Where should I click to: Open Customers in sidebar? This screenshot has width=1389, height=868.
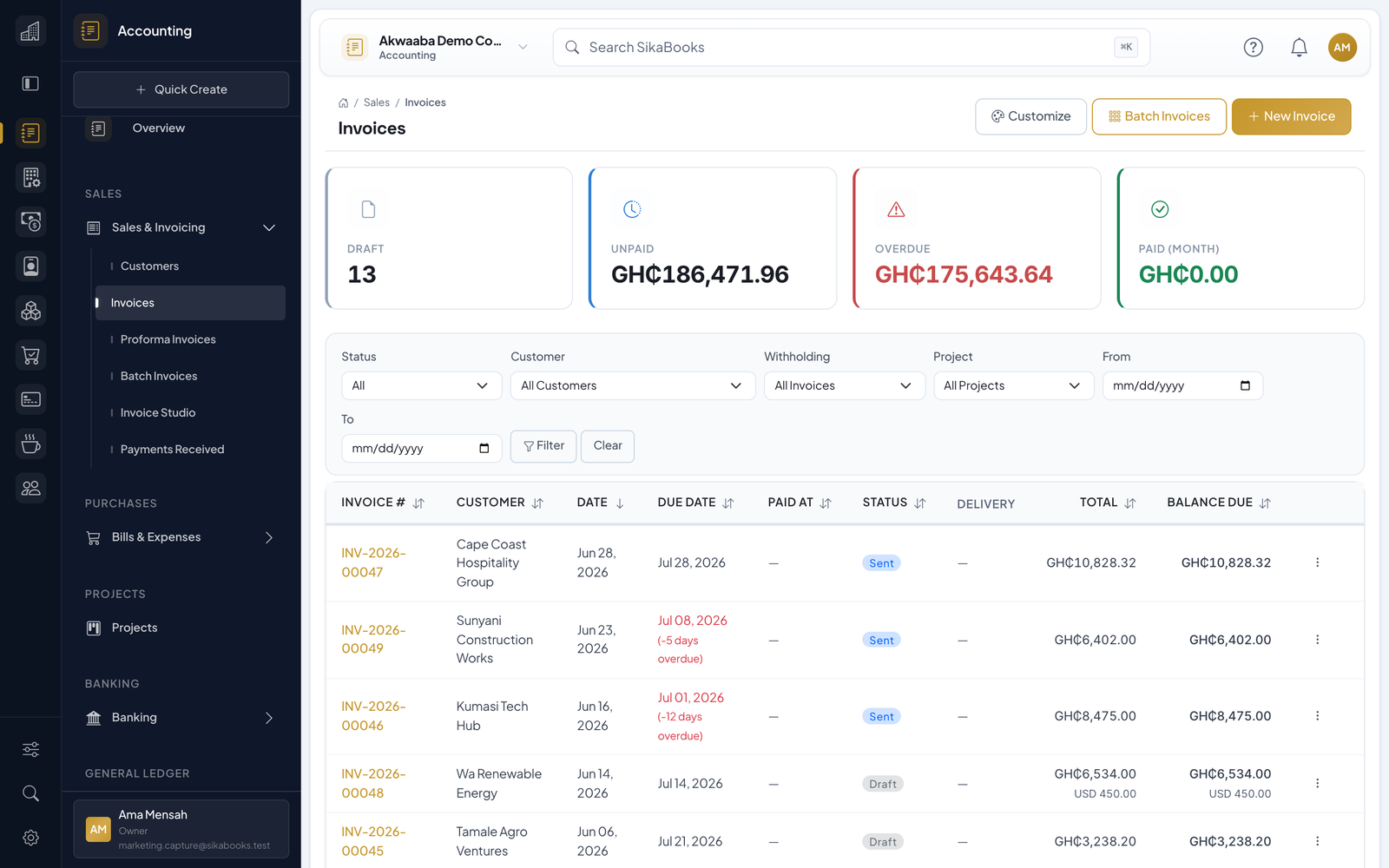149,266
